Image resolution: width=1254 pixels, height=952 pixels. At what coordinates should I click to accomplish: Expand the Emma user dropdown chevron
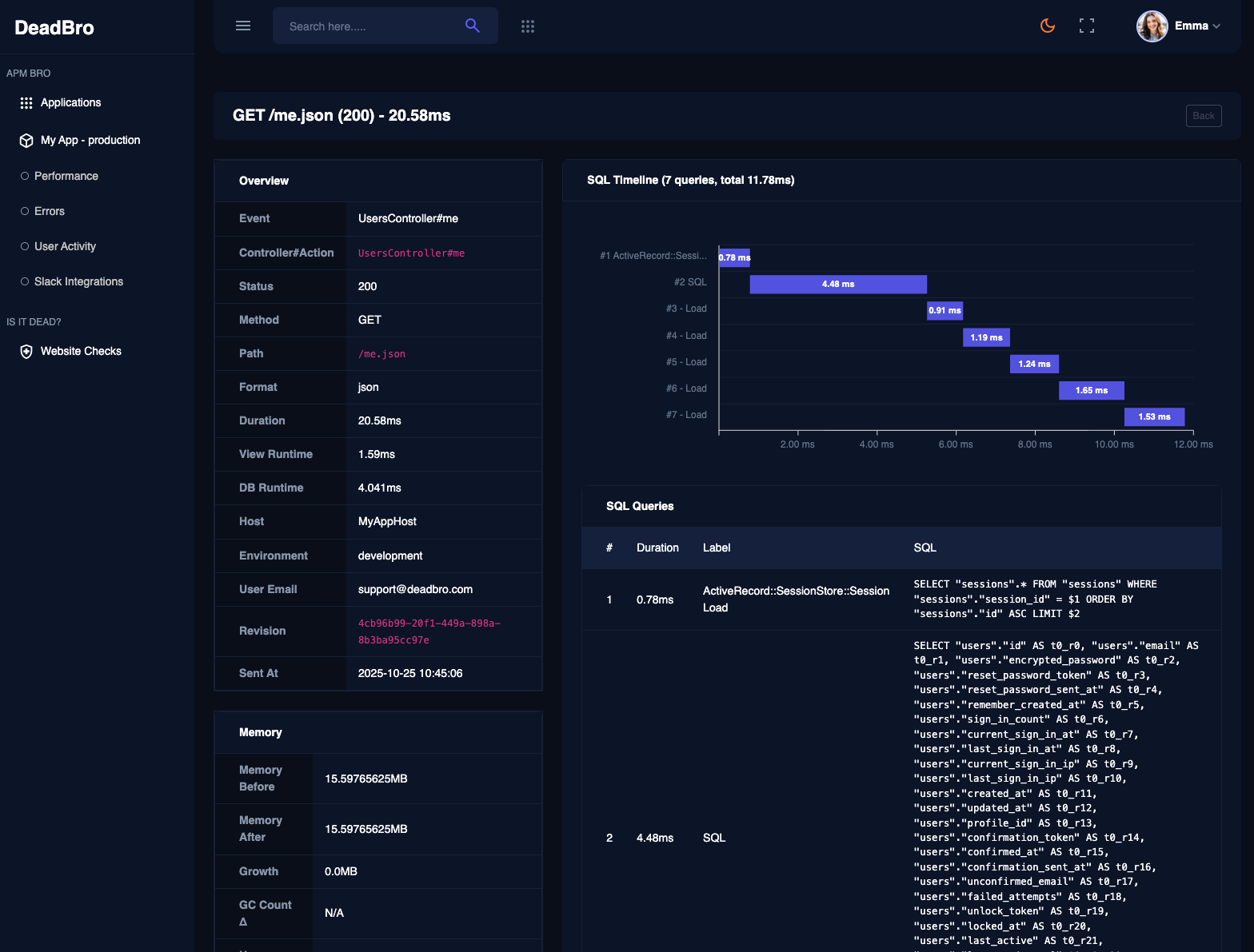(x=1216, y=26)
